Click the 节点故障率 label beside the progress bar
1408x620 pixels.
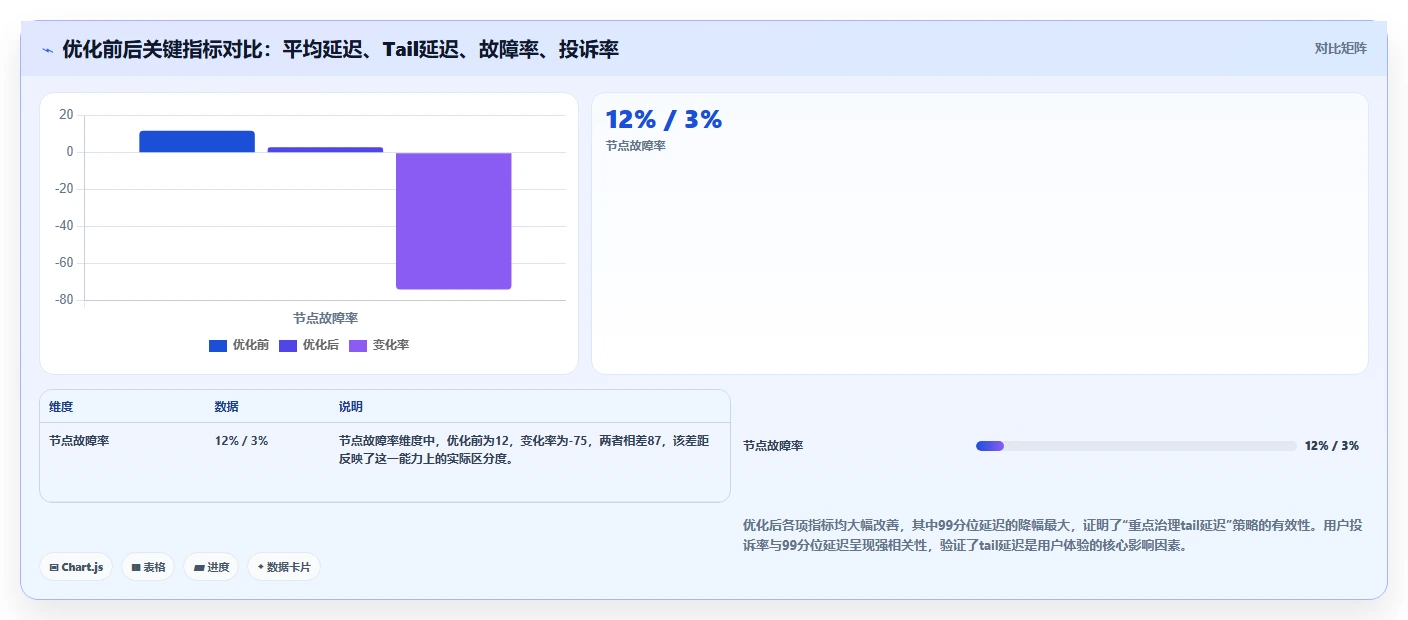click(773, 446)
